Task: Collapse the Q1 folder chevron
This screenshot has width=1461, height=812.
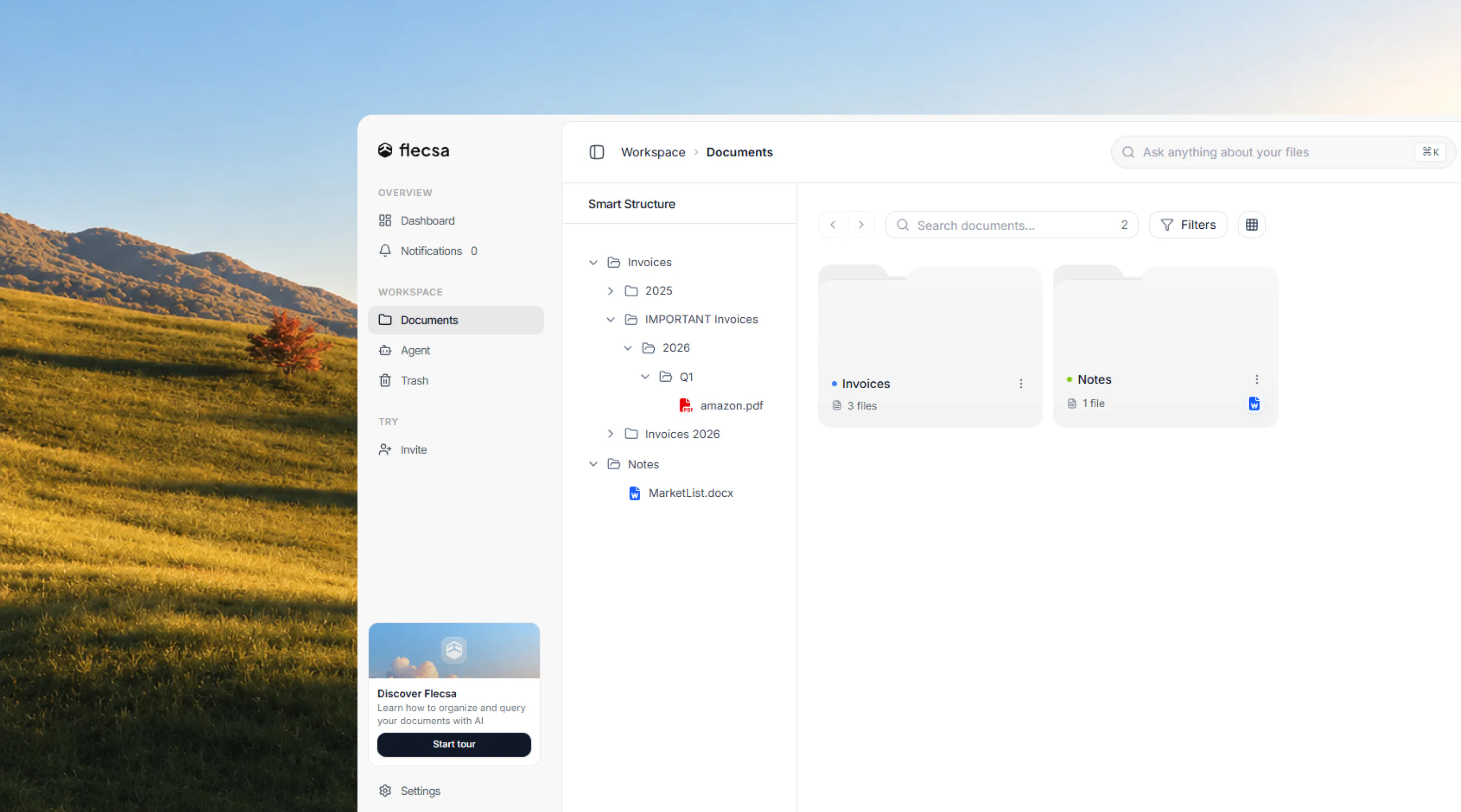Action: coord(645,376)
